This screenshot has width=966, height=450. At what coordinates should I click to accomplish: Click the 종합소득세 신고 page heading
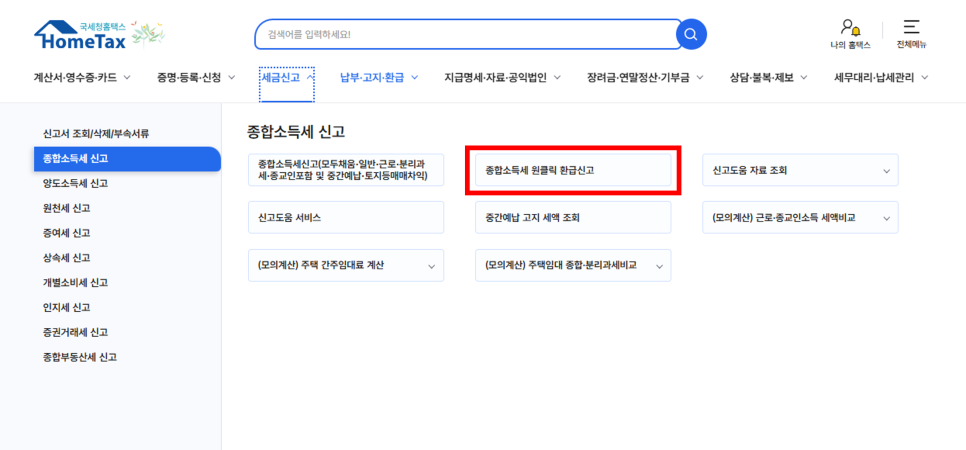(x=296, y=132)
